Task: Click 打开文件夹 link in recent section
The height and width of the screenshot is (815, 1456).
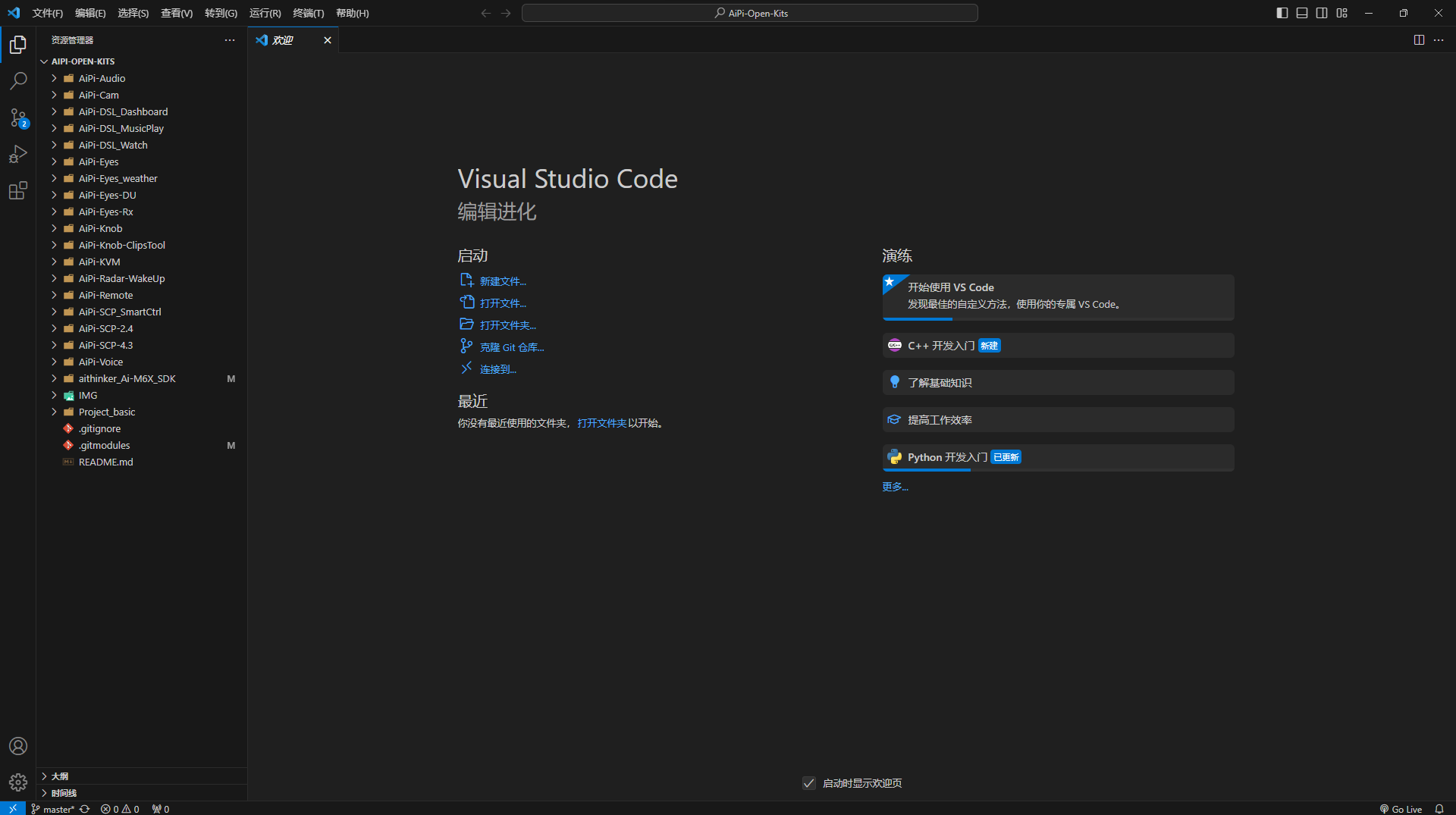Action: tap(602, 423)
